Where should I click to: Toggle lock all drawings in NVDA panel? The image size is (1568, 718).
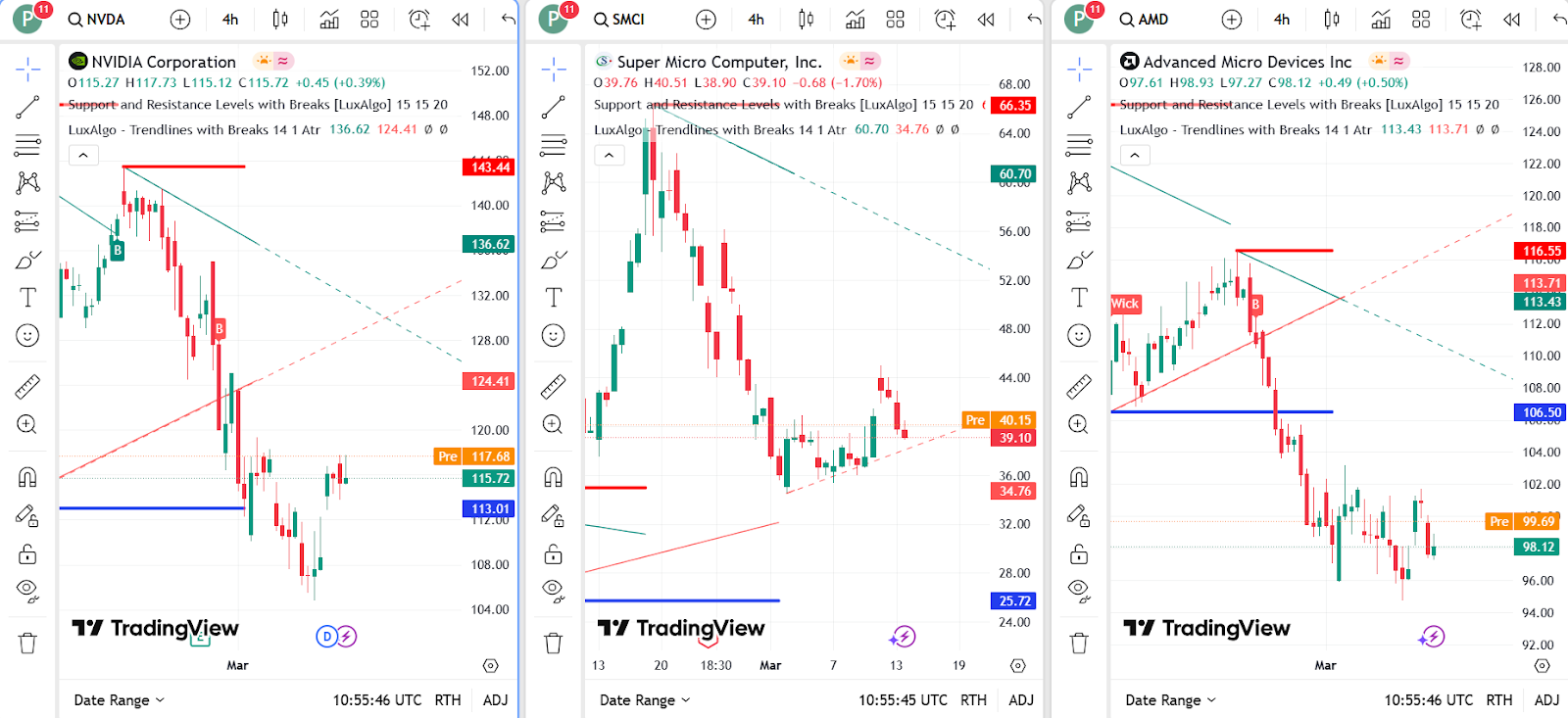pyautogui.click(x=27, y=553)
